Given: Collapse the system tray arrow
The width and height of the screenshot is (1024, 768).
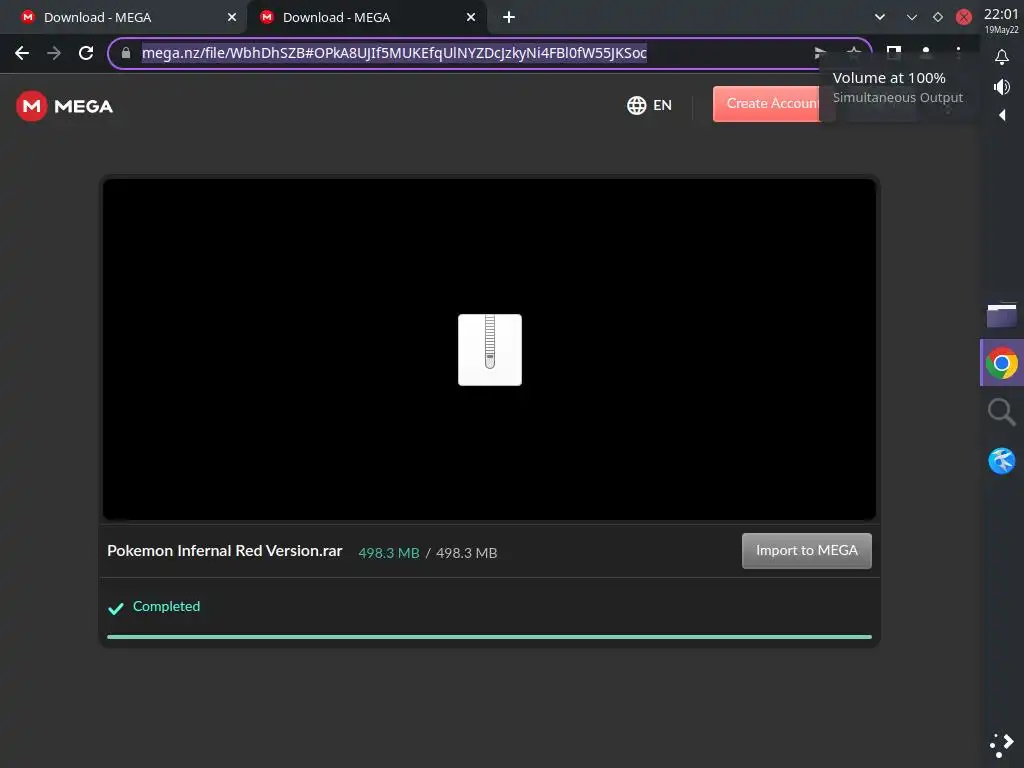Looking at the screenshot, I should 1002,116.
